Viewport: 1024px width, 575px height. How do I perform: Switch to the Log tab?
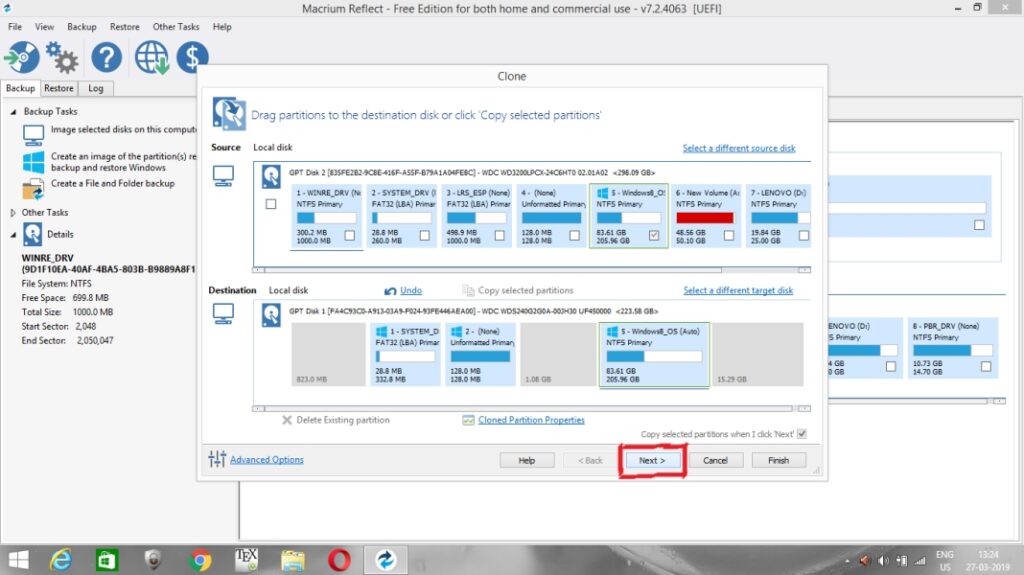coord(96,88)
